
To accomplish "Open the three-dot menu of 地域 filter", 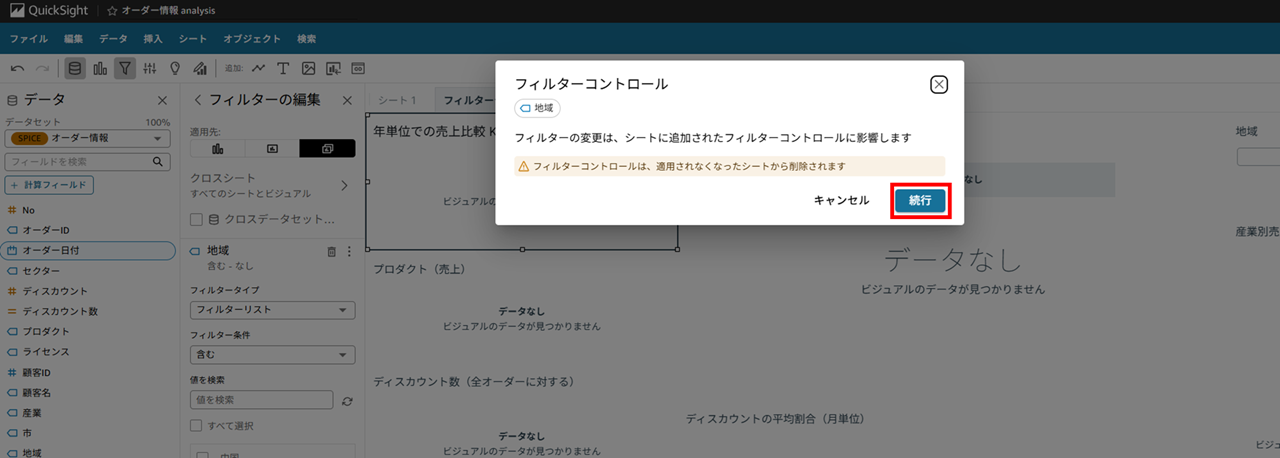I will [349, 252].
